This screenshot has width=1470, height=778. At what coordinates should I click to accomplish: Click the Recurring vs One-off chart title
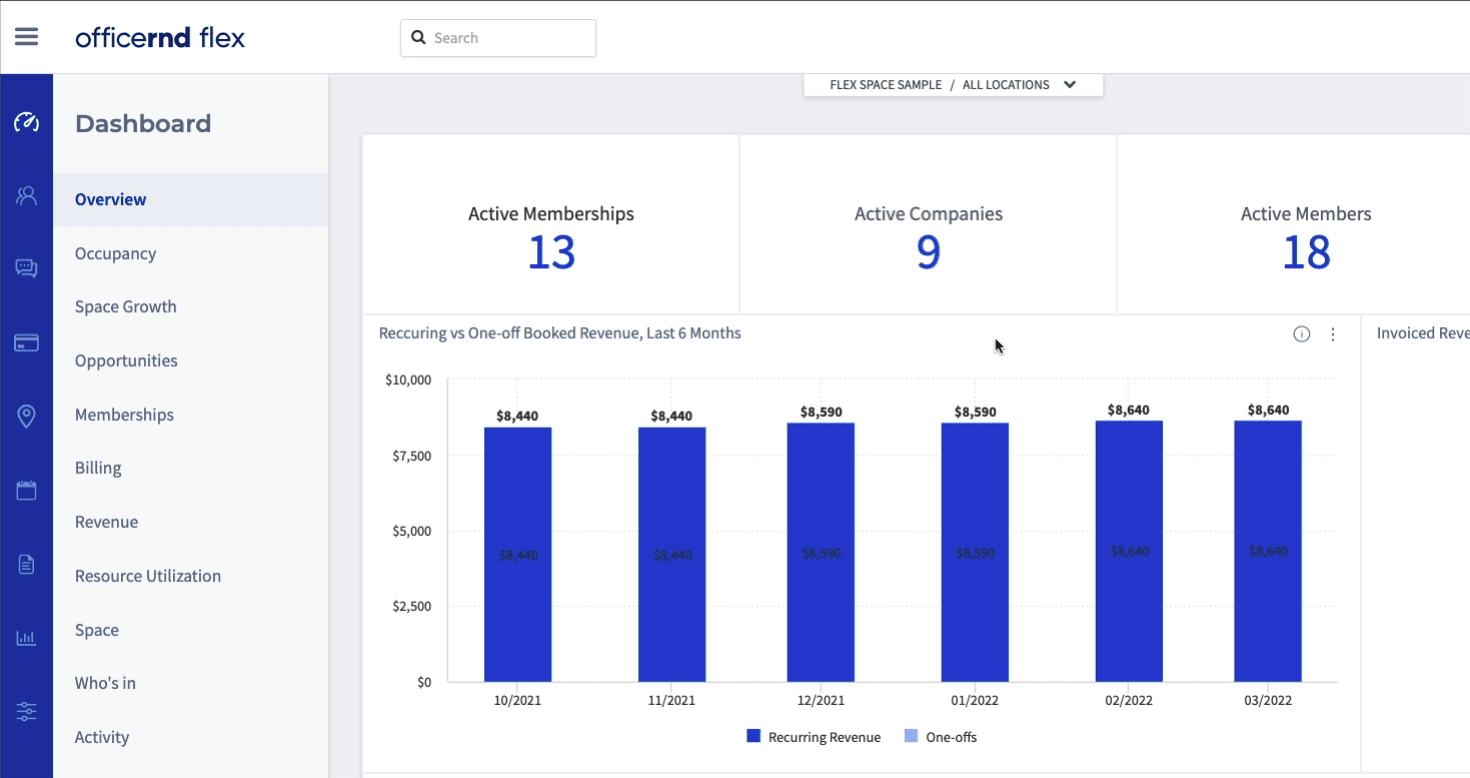click(560, 333)
